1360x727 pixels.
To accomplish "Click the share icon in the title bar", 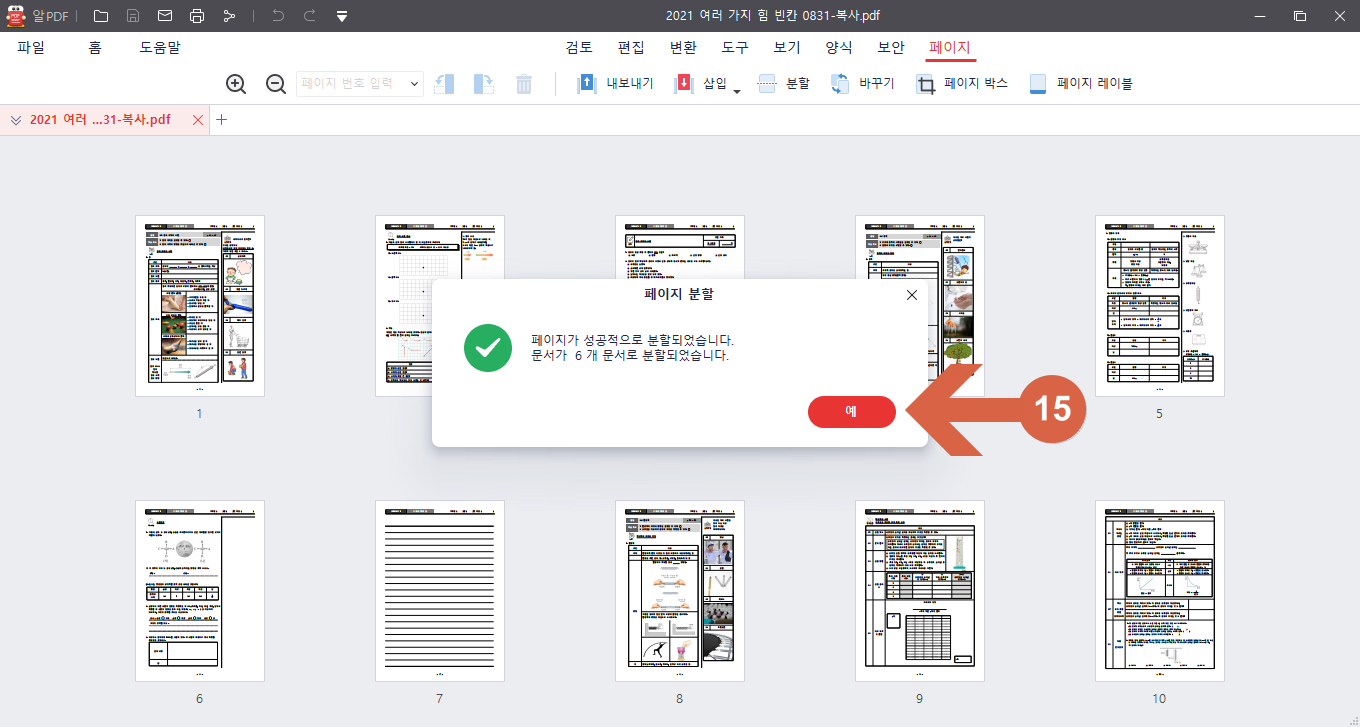I will click(x=228, y=16).
